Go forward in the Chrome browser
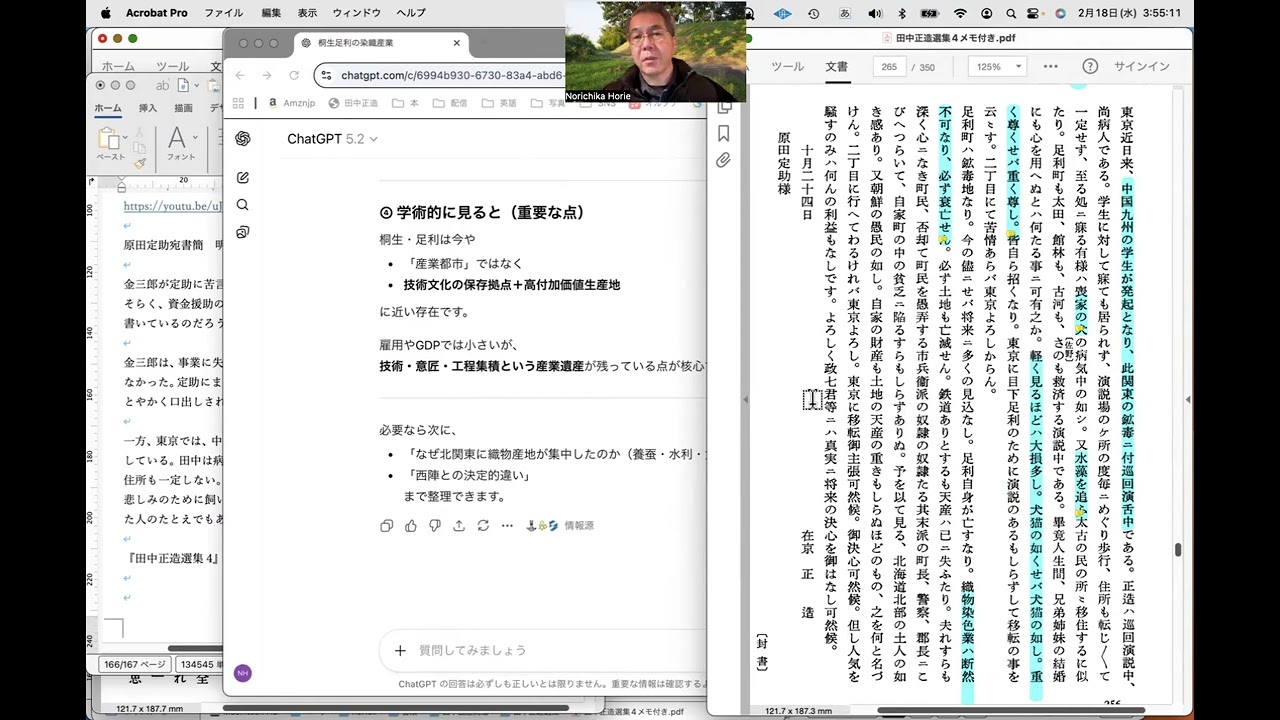Viewport: 1280px width, 720px height. pyautogui.click(x=266, y=75)
